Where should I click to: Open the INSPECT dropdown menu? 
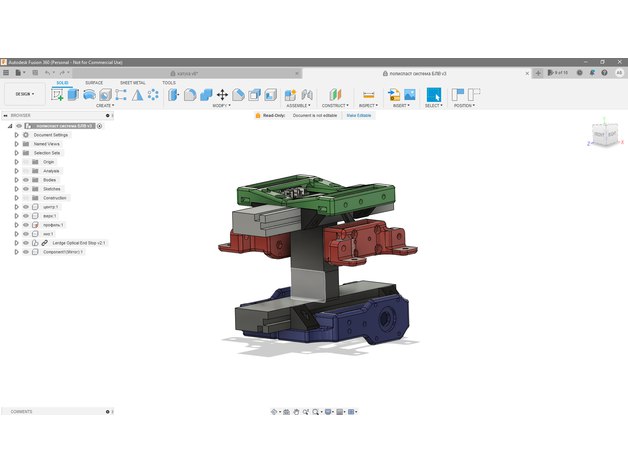(x=368, y=105)
